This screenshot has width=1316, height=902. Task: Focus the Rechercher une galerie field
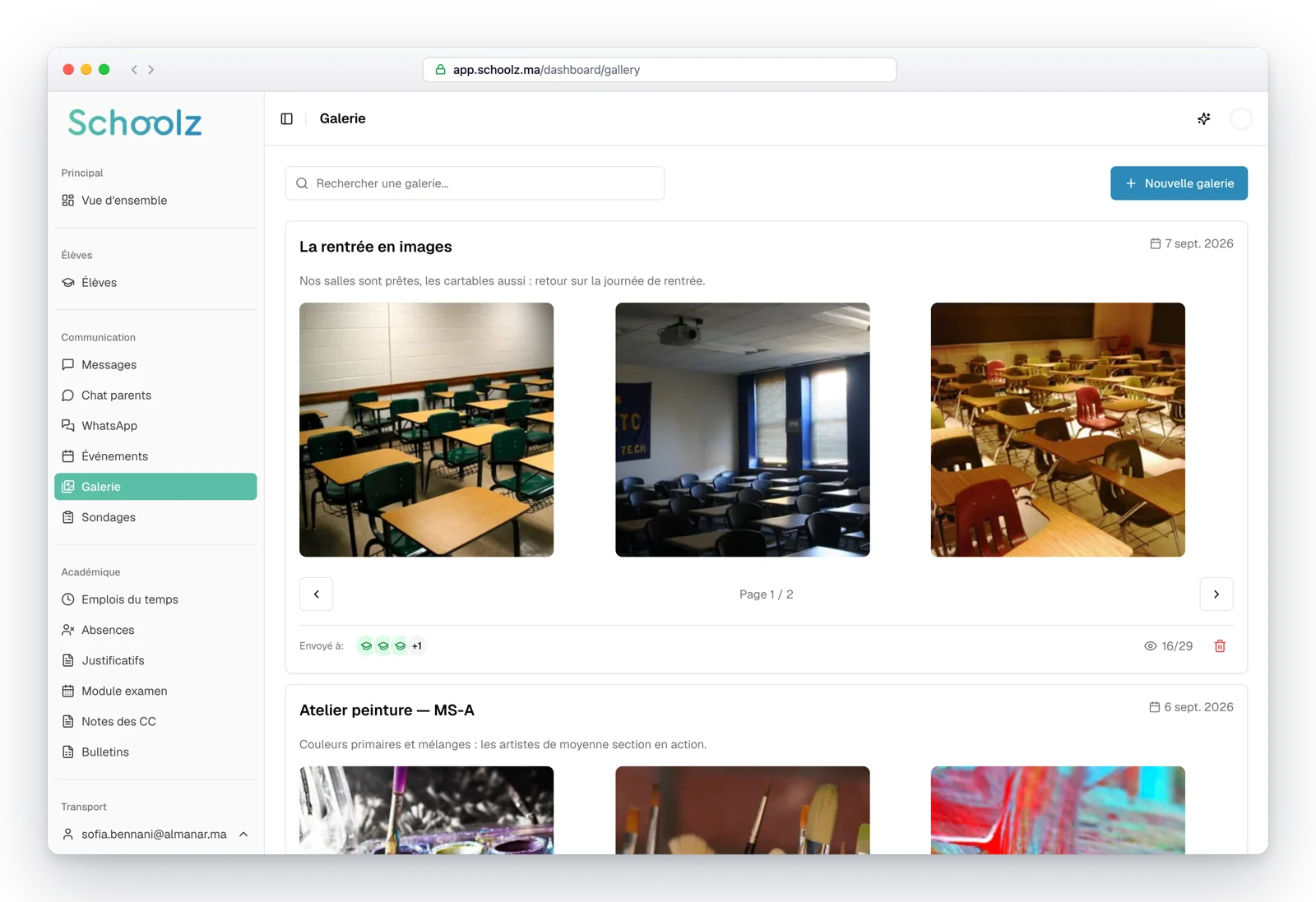click(475, 183)
